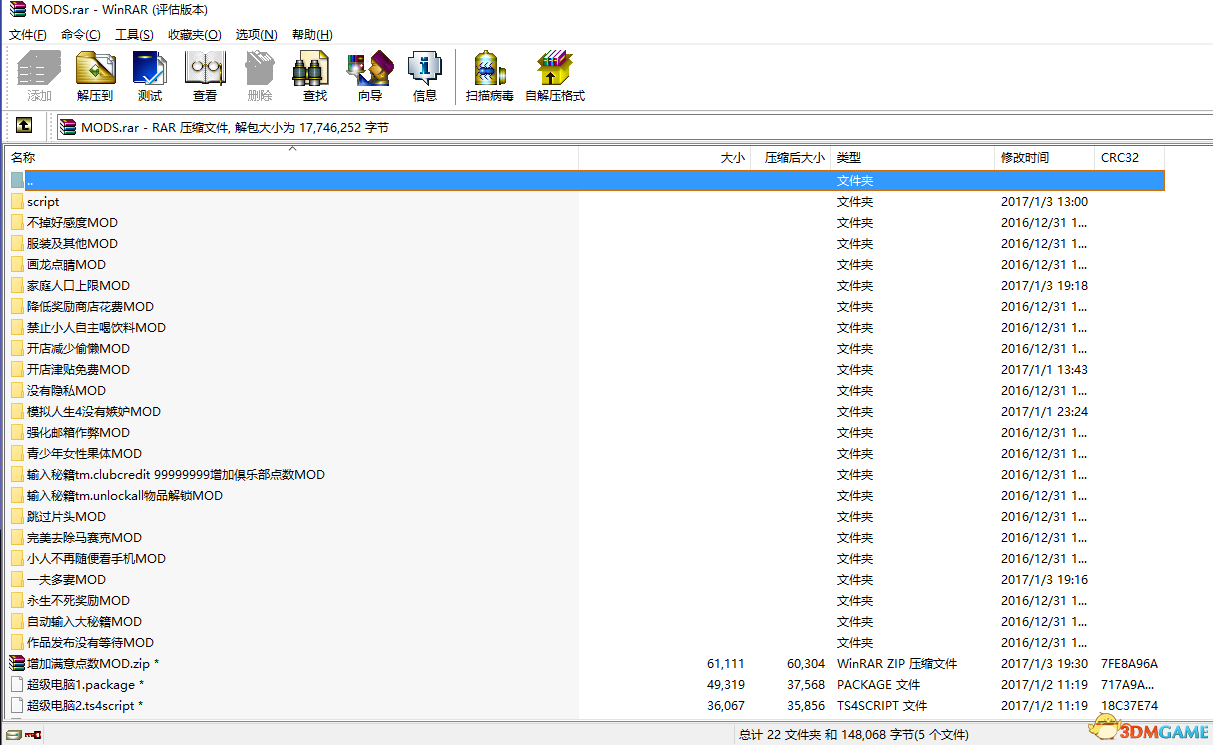Open the 帮助(H) menu
The height and width of the screenshot is (745, 1213).
[x=312, y=34]
